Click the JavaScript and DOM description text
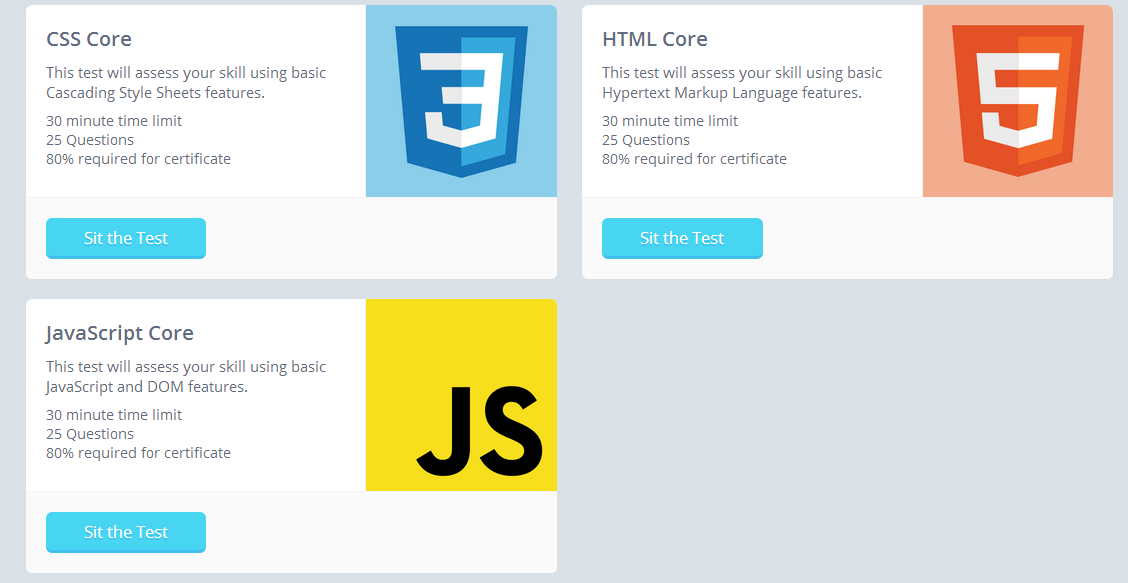This screenshot has height=583, width=1128. point(186,376)
